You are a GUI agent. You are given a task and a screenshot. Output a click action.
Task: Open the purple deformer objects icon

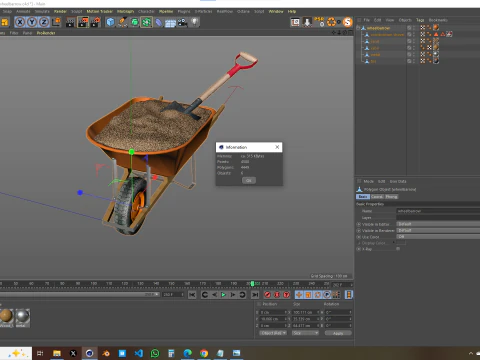point(159,22)
